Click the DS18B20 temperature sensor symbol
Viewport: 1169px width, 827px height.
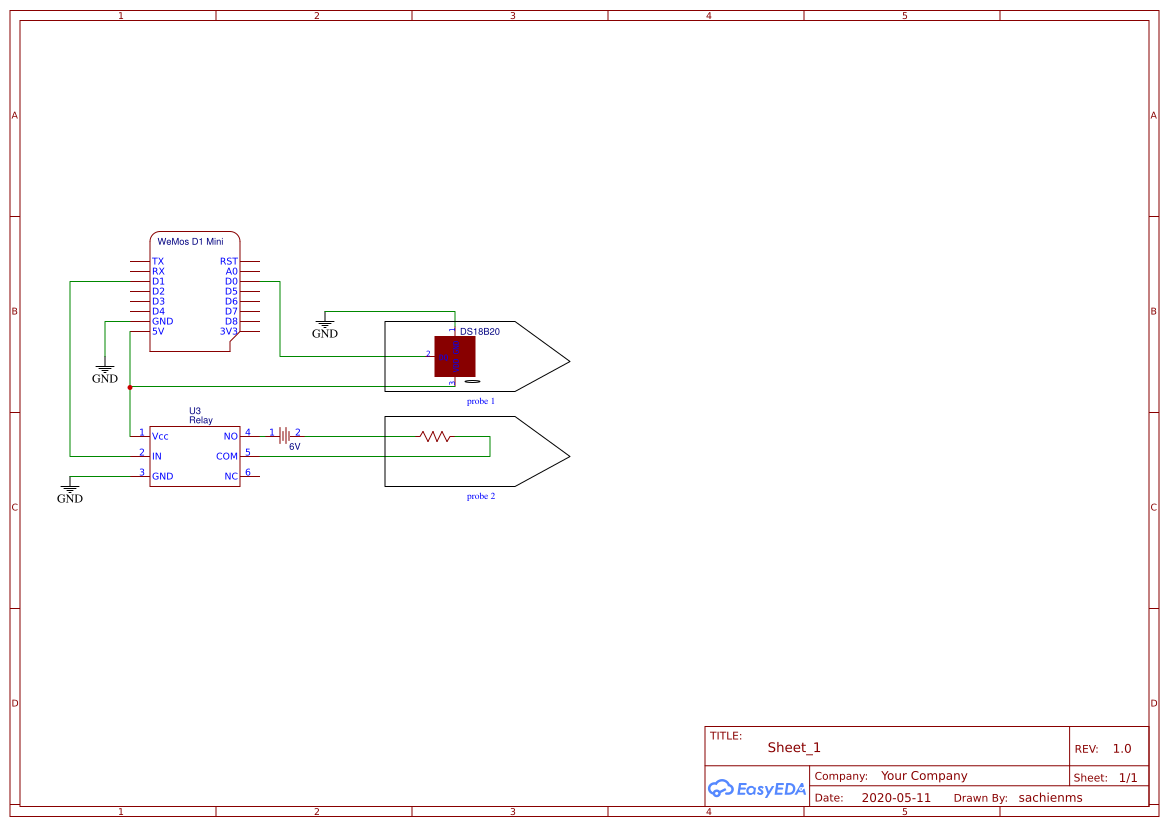pyautogui.click(x=455, y=355)
